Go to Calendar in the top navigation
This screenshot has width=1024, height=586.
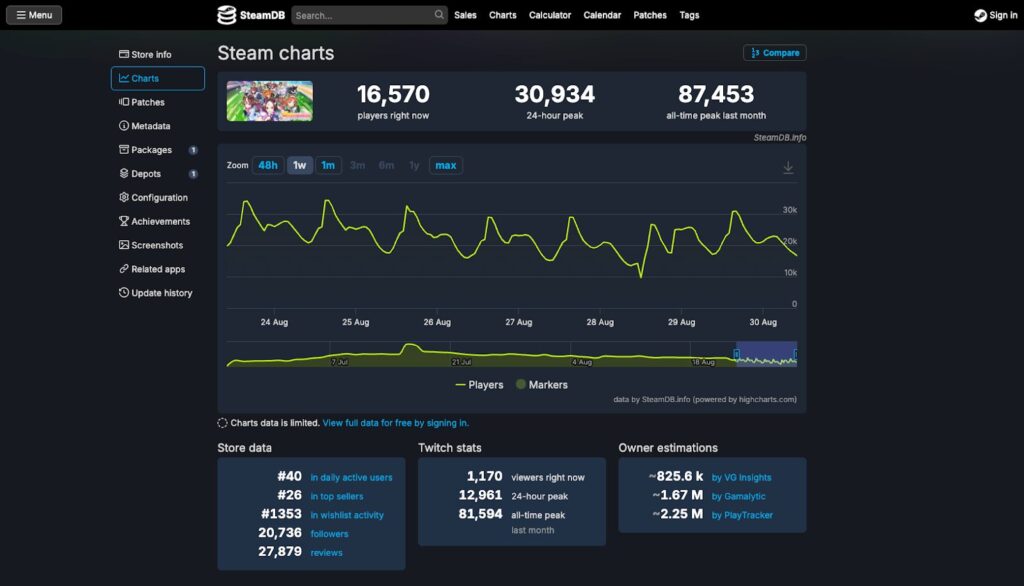pos(602,15)
